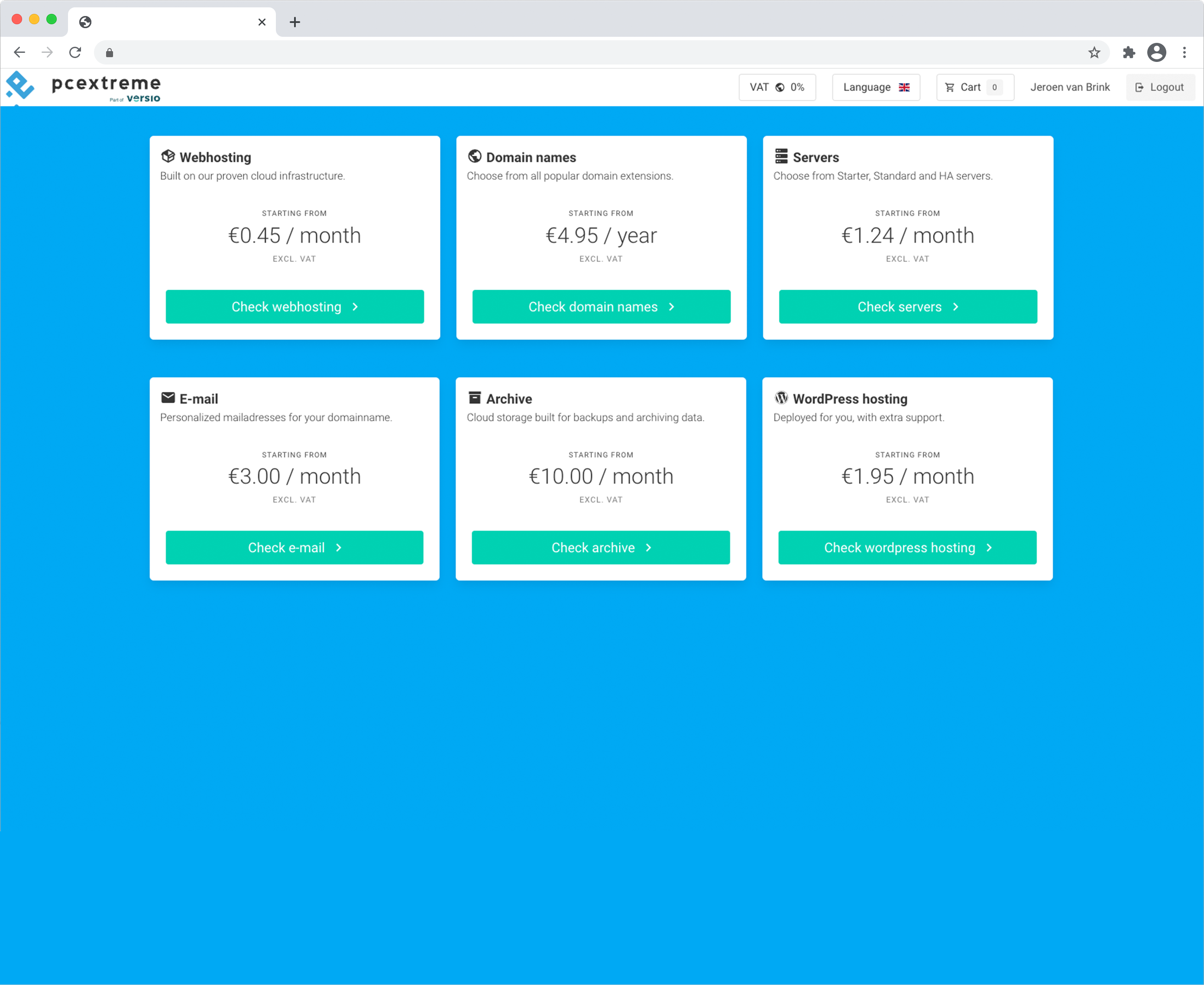Open the Cart dropdown
This screenshot has height=985, width=1204.
pyautogui.click(x=974, y=87)
